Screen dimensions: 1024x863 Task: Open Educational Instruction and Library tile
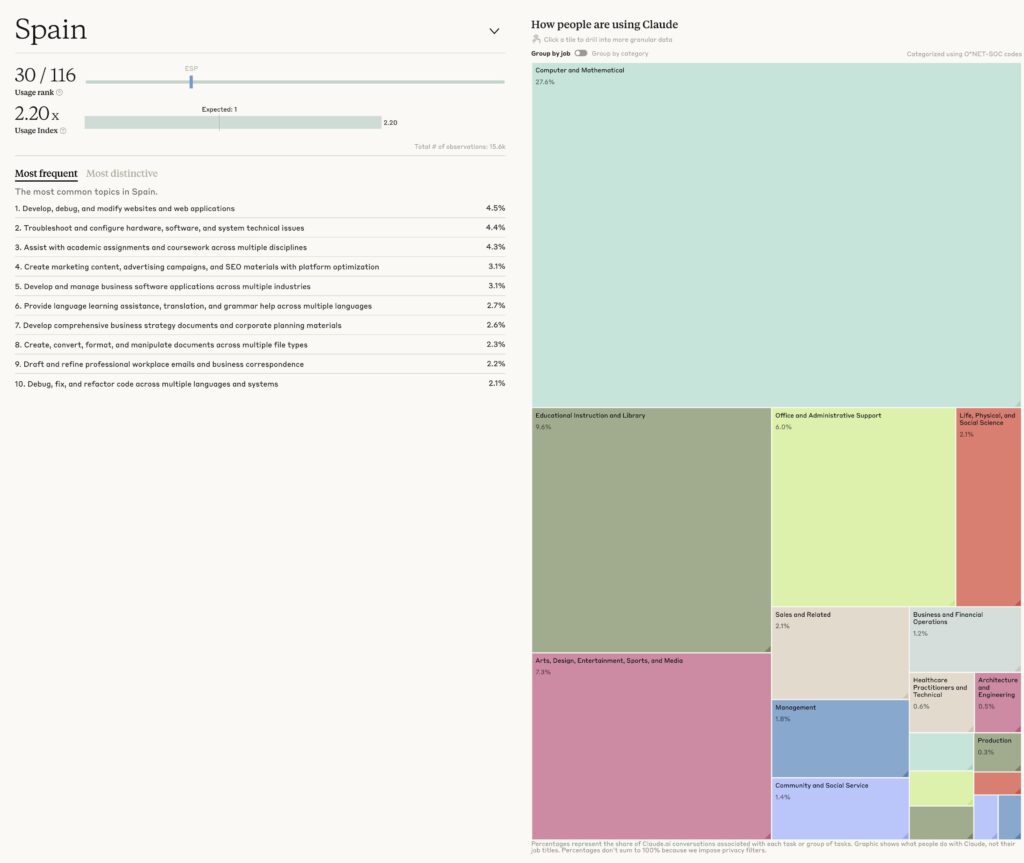pyautogui.click(x=651, y=530)
